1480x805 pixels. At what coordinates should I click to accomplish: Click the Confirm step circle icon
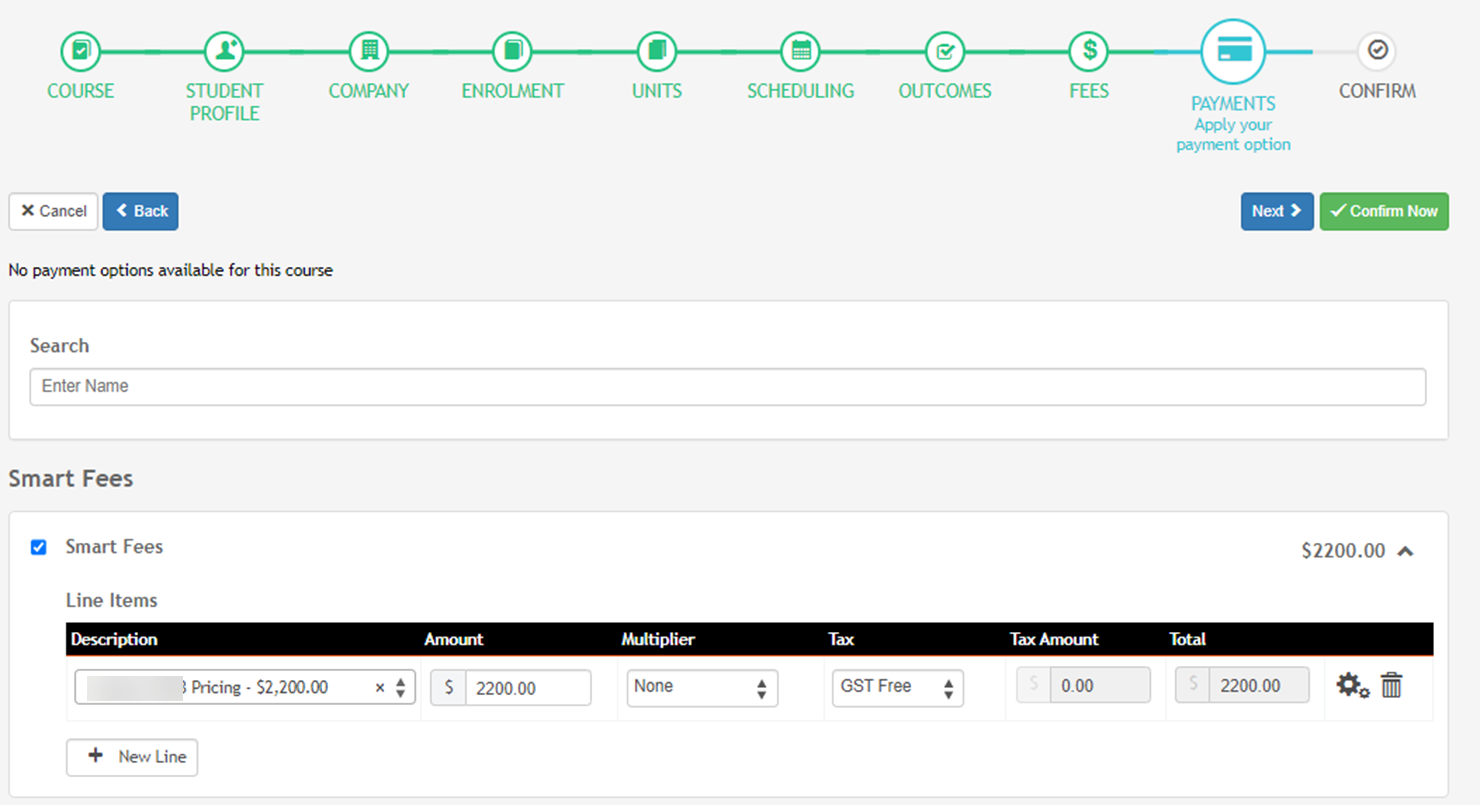[x=1377, y=50]
